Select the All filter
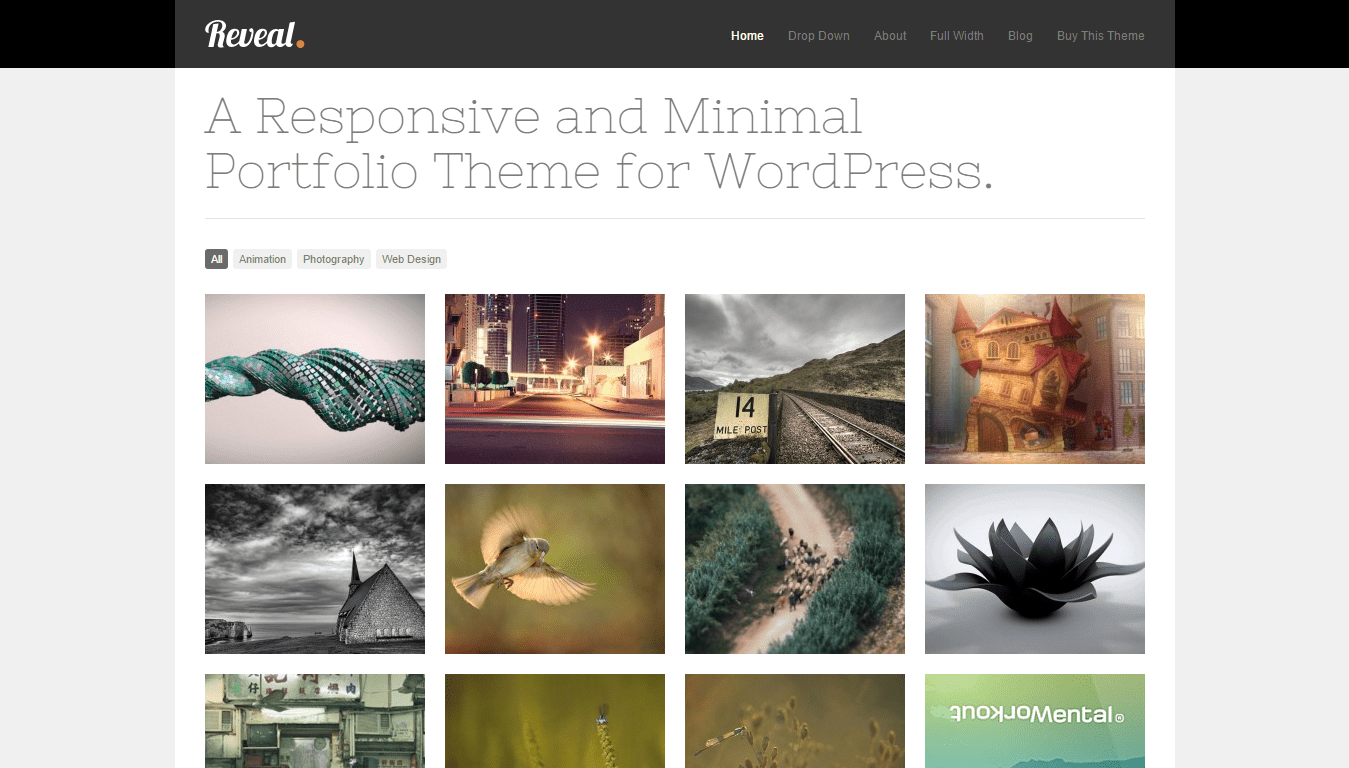The image size is (1349, 768). pyautogui.click(x=216, y=259)
